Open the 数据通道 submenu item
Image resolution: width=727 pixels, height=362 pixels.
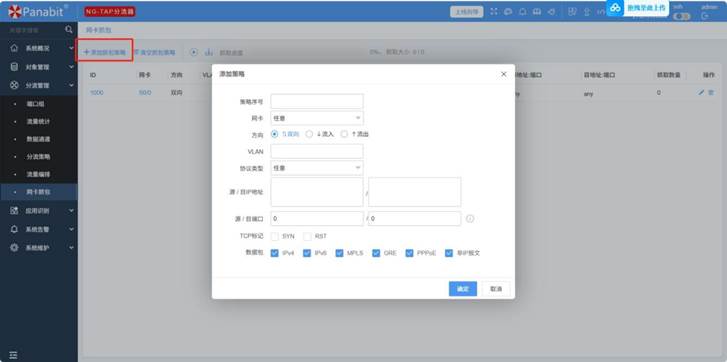(x=39, y=139)
